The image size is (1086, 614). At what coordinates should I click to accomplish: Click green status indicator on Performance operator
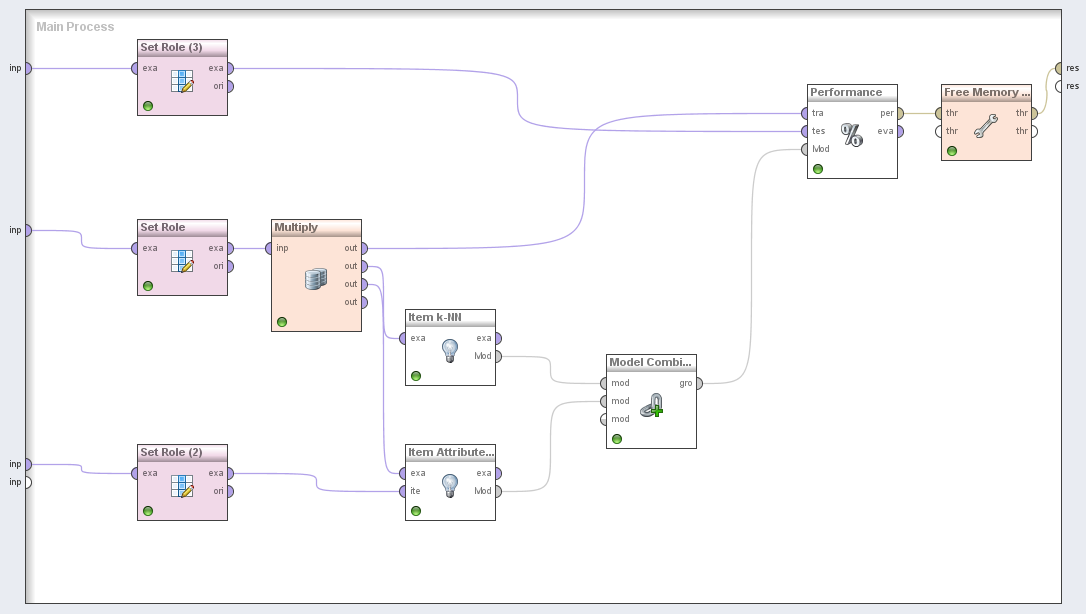[818, 169]
